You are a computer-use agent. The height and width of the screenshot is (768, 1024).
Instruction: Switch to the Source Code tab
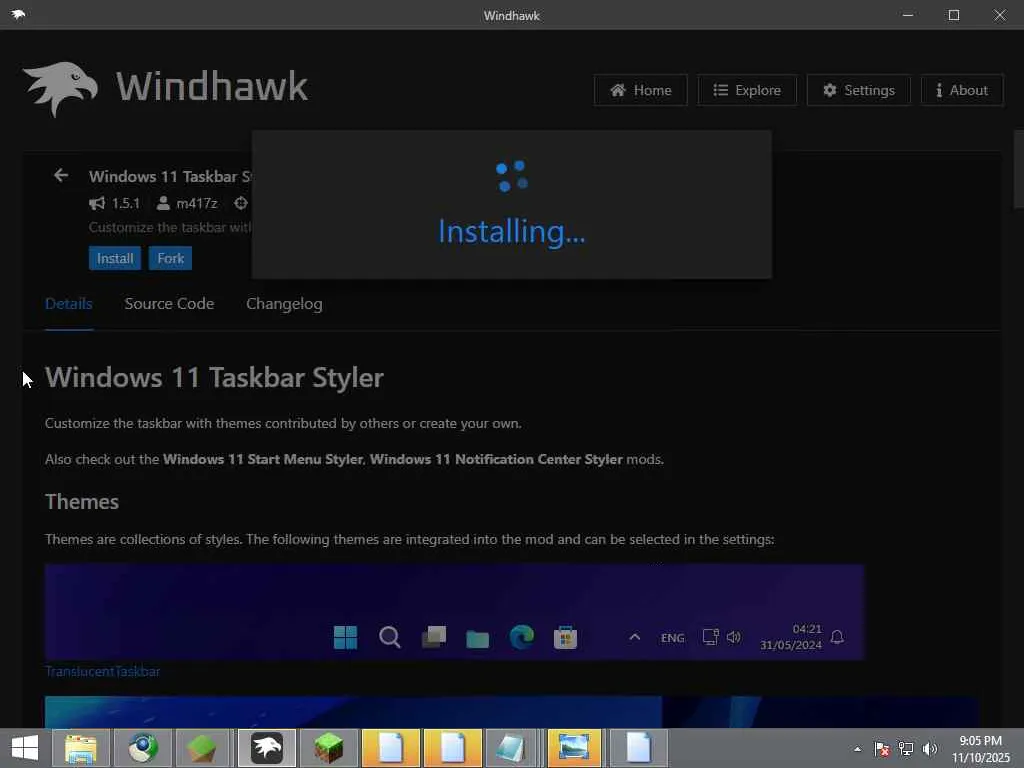pyautogui.click(x=169, y=304)
